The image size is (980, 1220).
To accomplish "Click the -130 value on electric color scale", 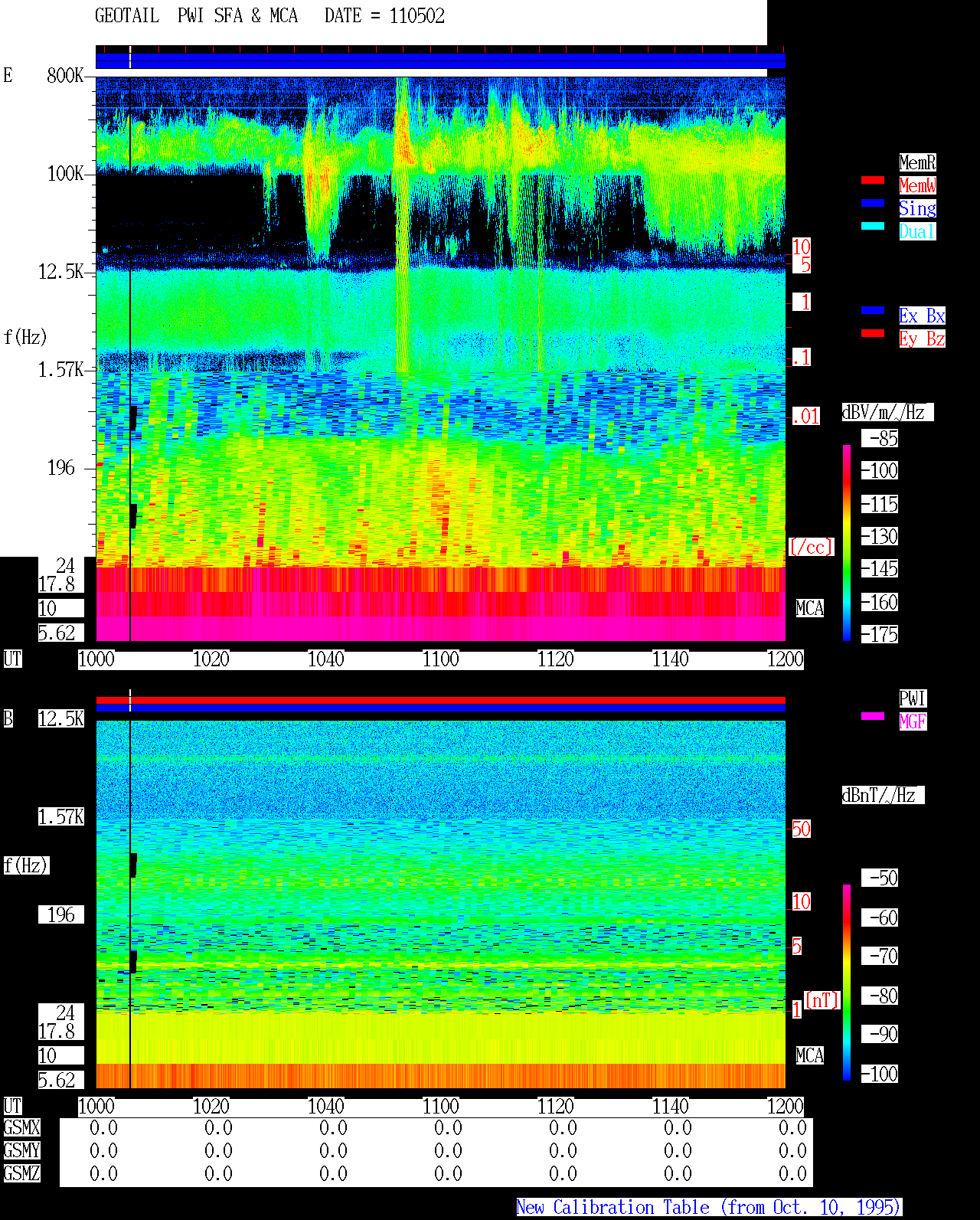I will 880,536.
